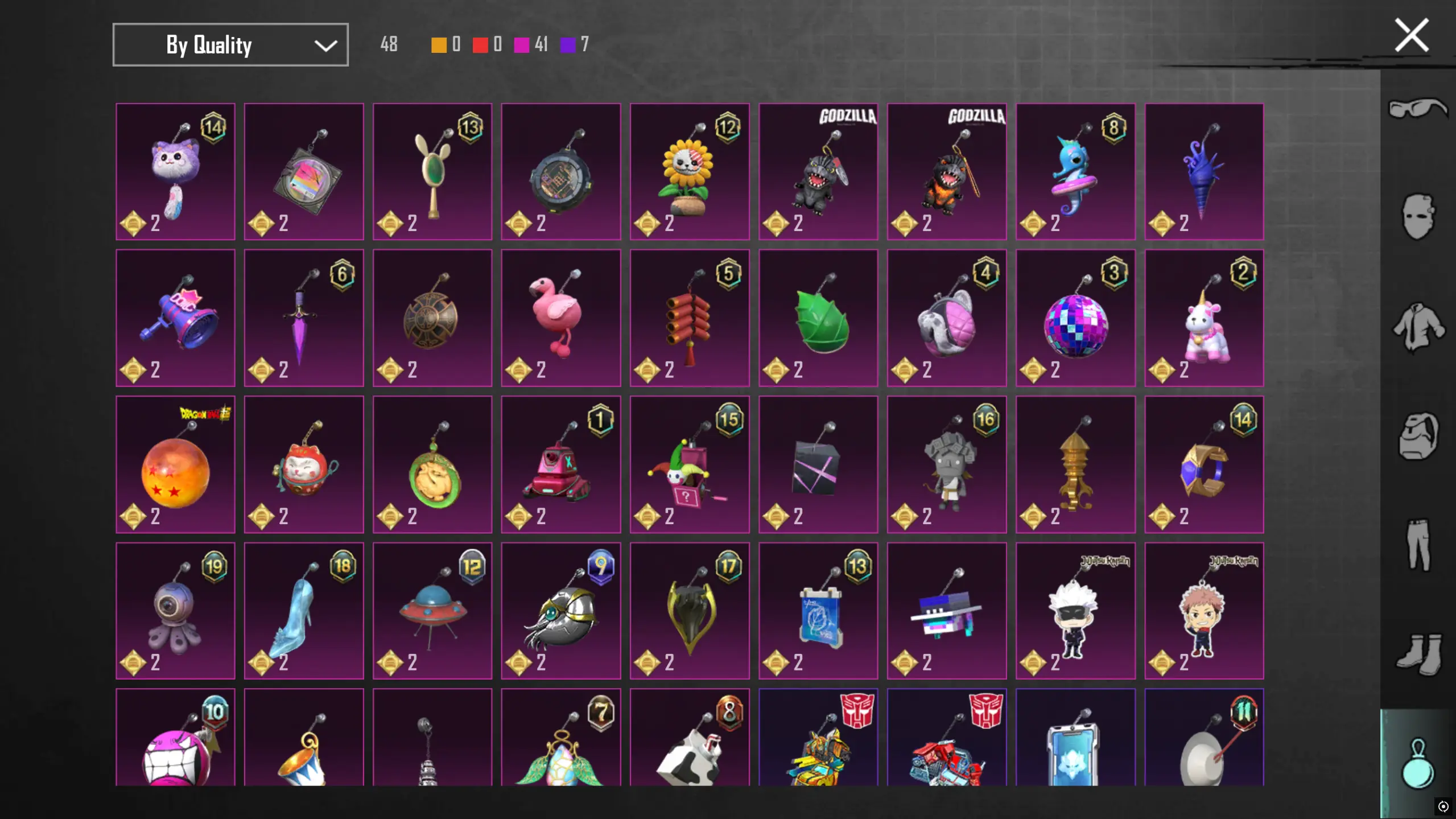Screen dimensions: 1456x819
Task: Select the backpack category icon
Action: coord(1417,436)
